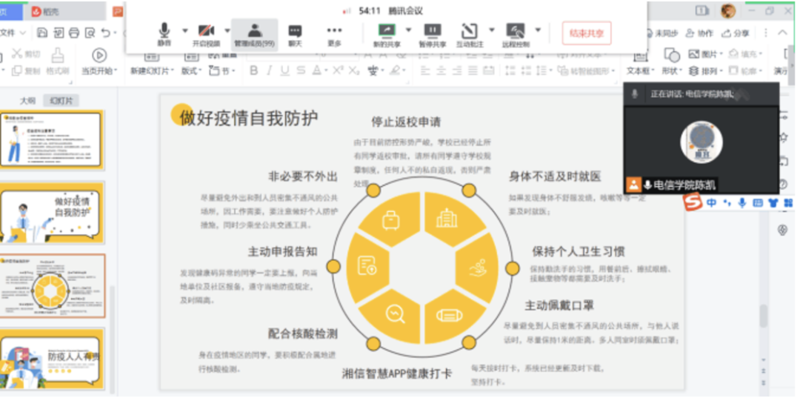Open arrow beside 互动批注
Viewport: 800px width, 398px height.
point(491,30)
